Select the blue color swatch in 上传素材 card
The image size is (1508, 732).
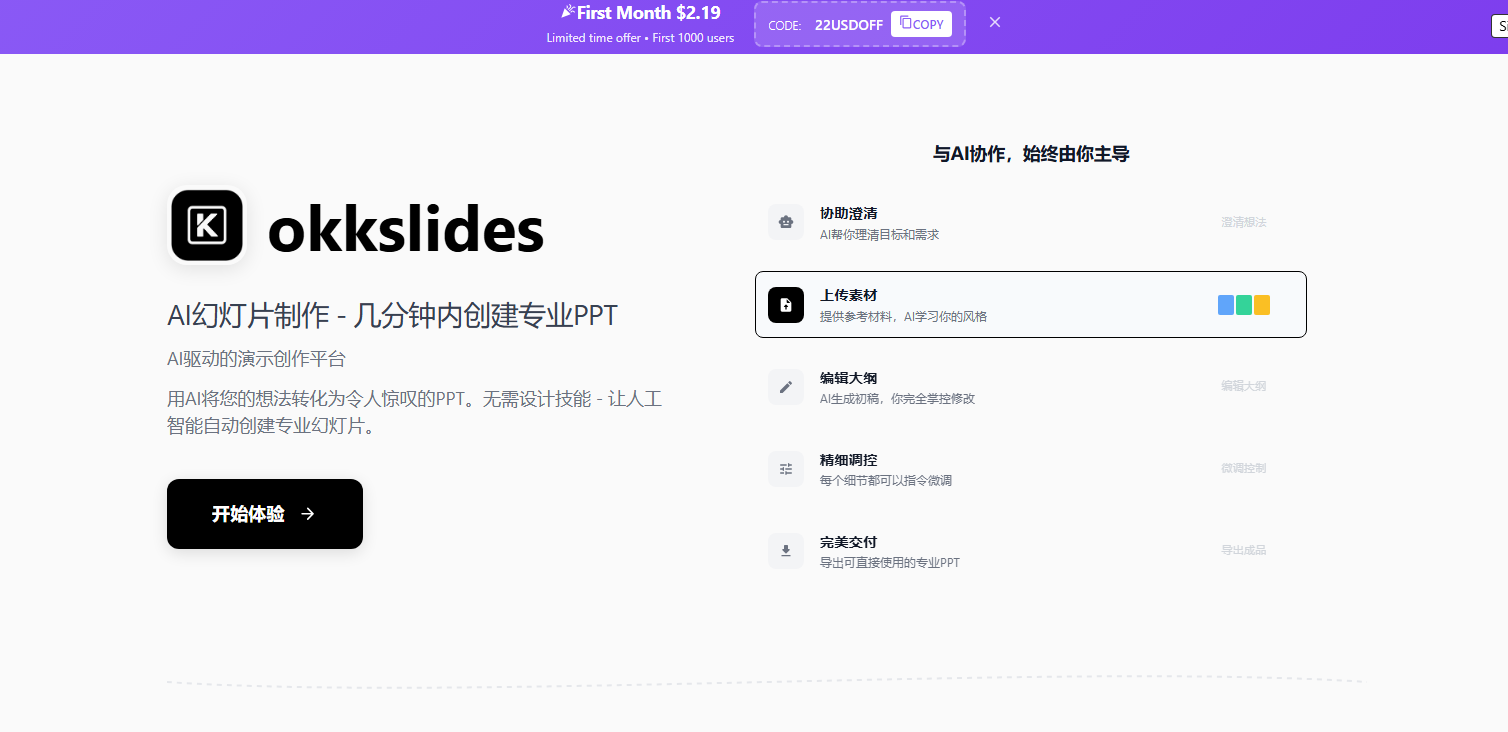pyautogui.click(x=1226, y=305)
